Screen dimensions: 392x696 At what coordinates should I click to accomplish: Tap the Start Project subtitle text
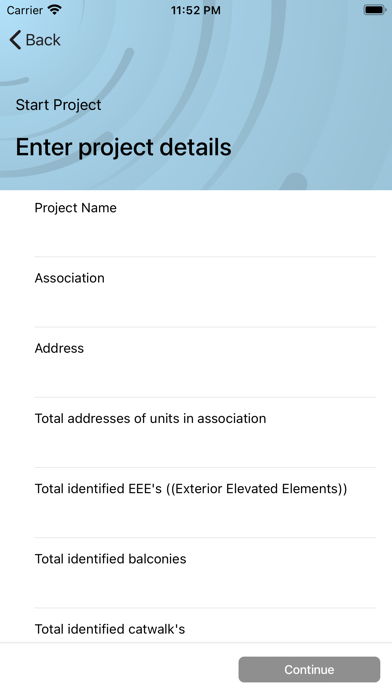(58, 105)
